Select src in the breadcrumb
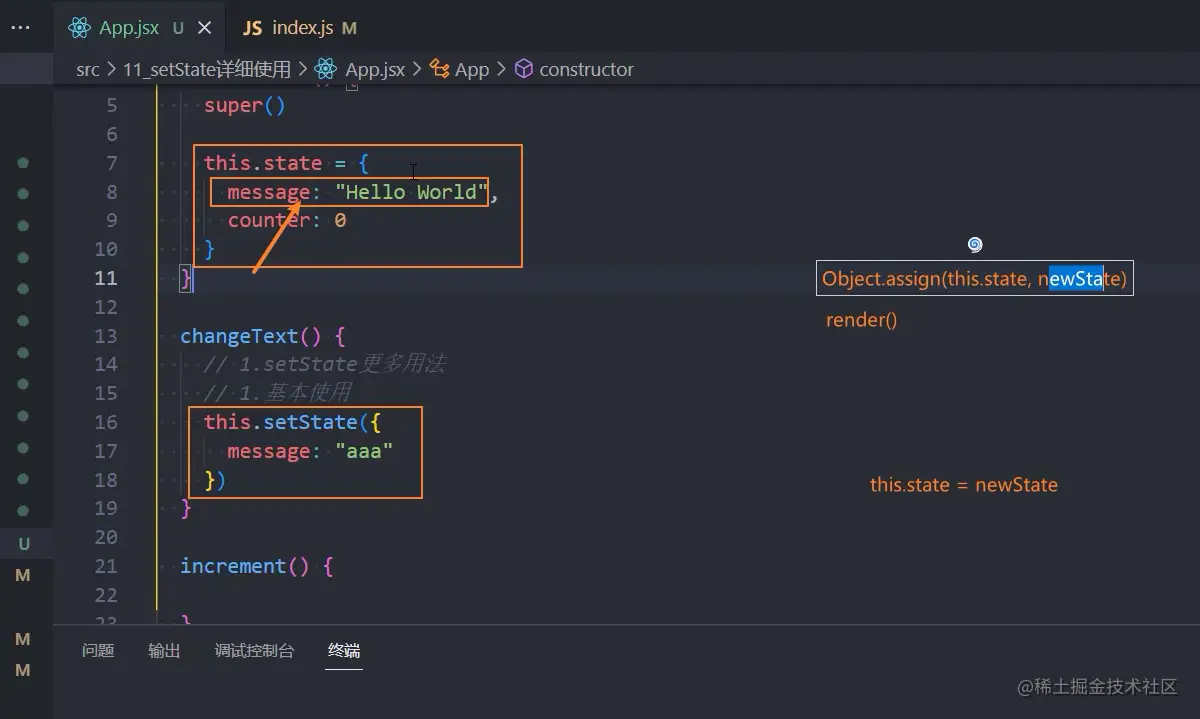This screenshot has width=1200, height=719. coord(88,69)
